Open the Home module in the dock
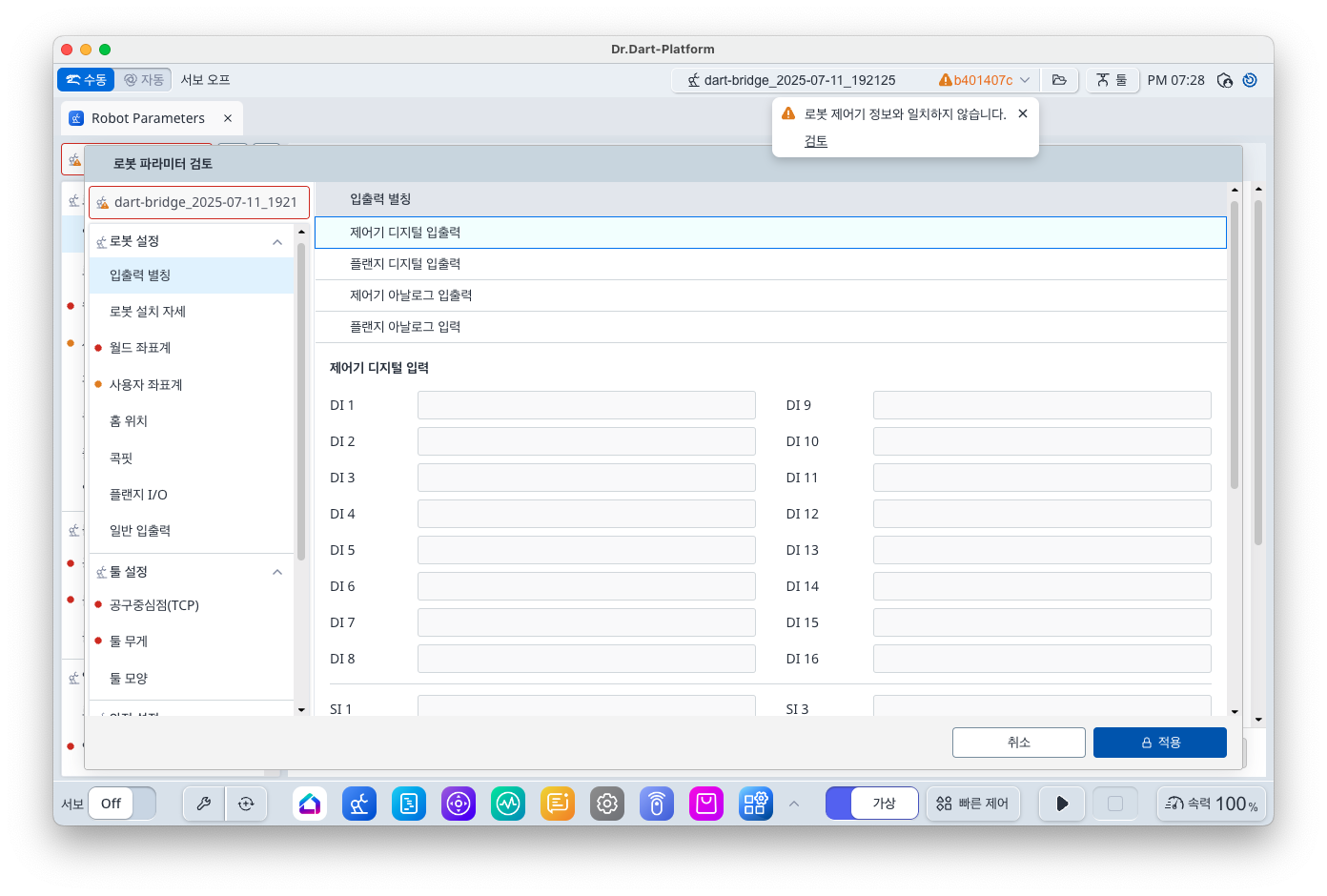This screenshot has height=896, width=1327. click(x=310, y=804)
